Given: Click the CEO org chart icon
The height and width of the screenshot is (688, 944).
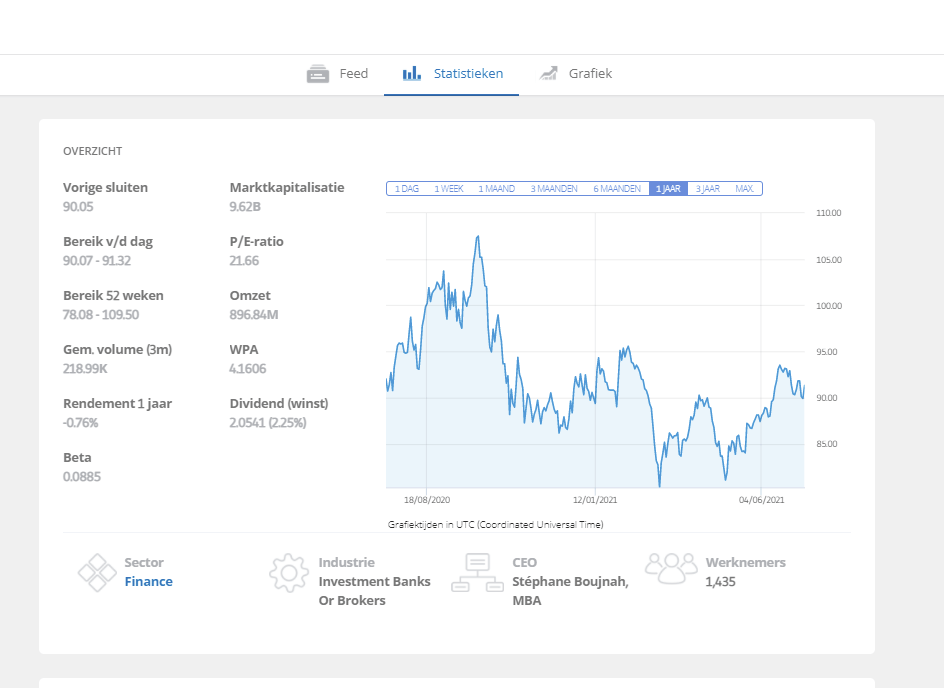Looking at the screenshot, I should click(x=477, y=572).
